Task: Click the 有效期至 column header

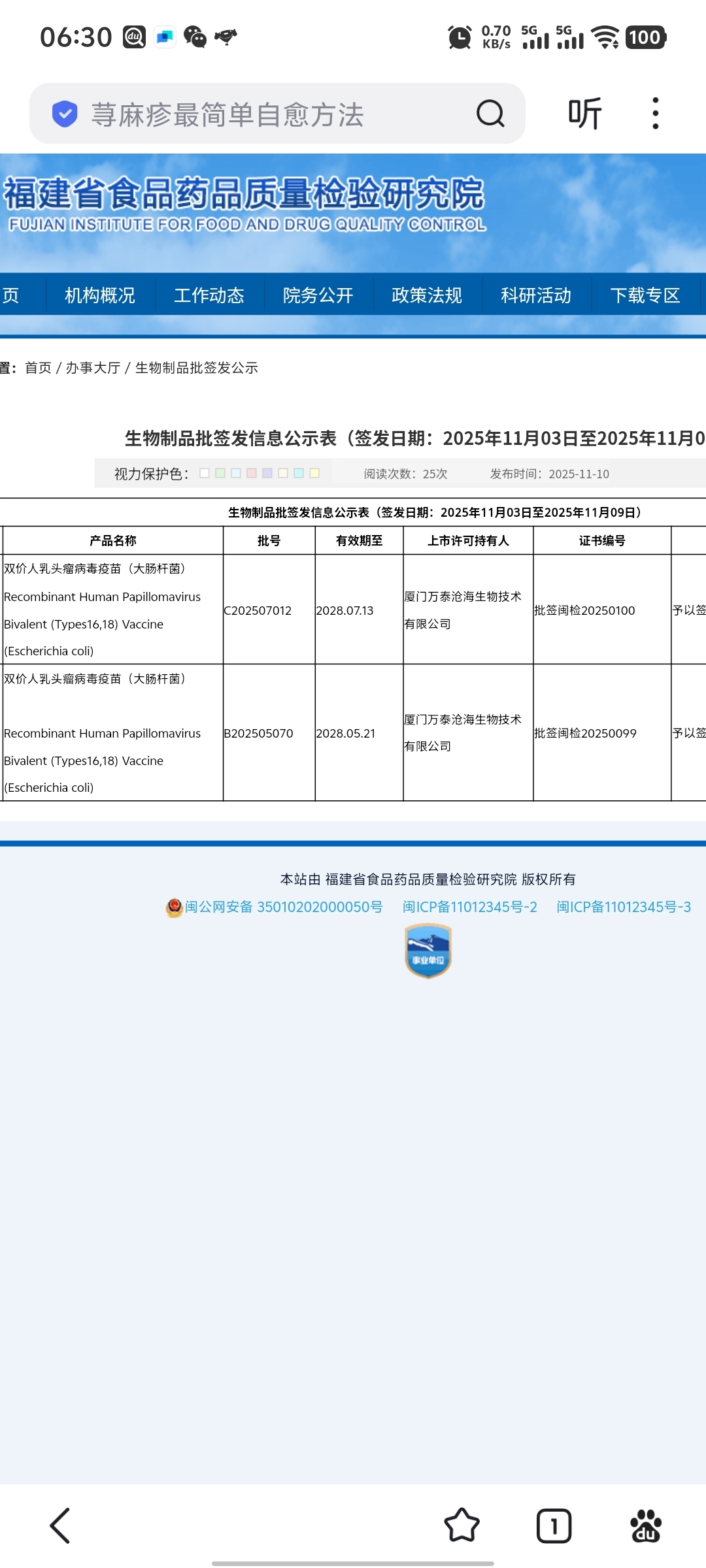Action: (359, 540)
